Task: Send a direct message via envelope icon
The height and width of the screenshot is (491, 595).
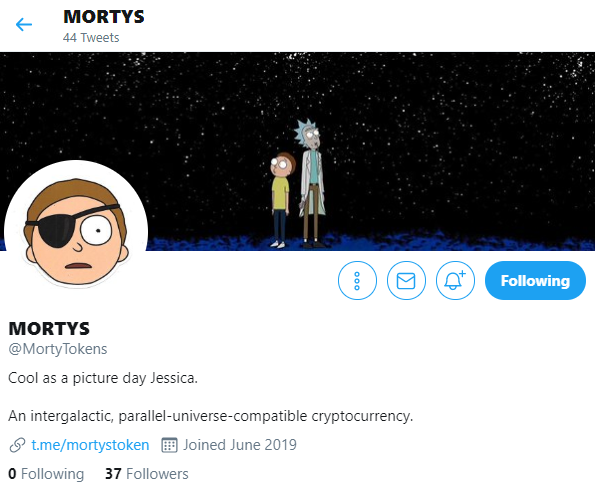Action: 406,280
